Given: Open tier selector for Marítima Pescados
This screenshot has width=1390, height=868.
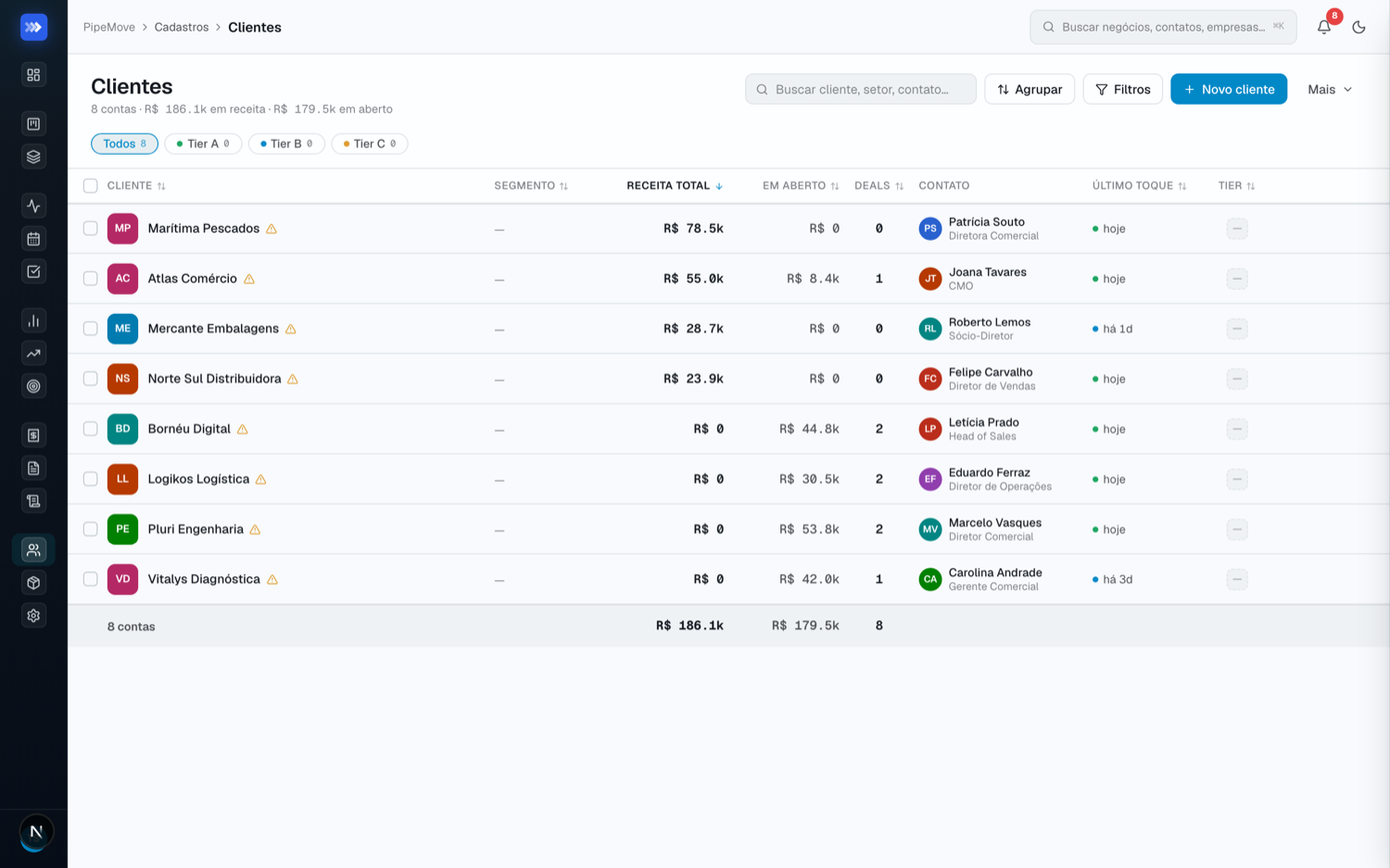Looking at the screenshot, I should pos(1237,229).
